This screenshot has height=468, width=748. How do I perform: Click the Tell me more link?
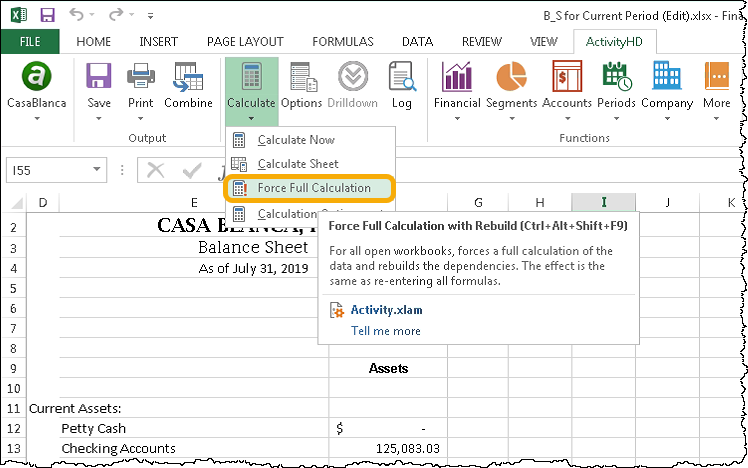[386, 331]
